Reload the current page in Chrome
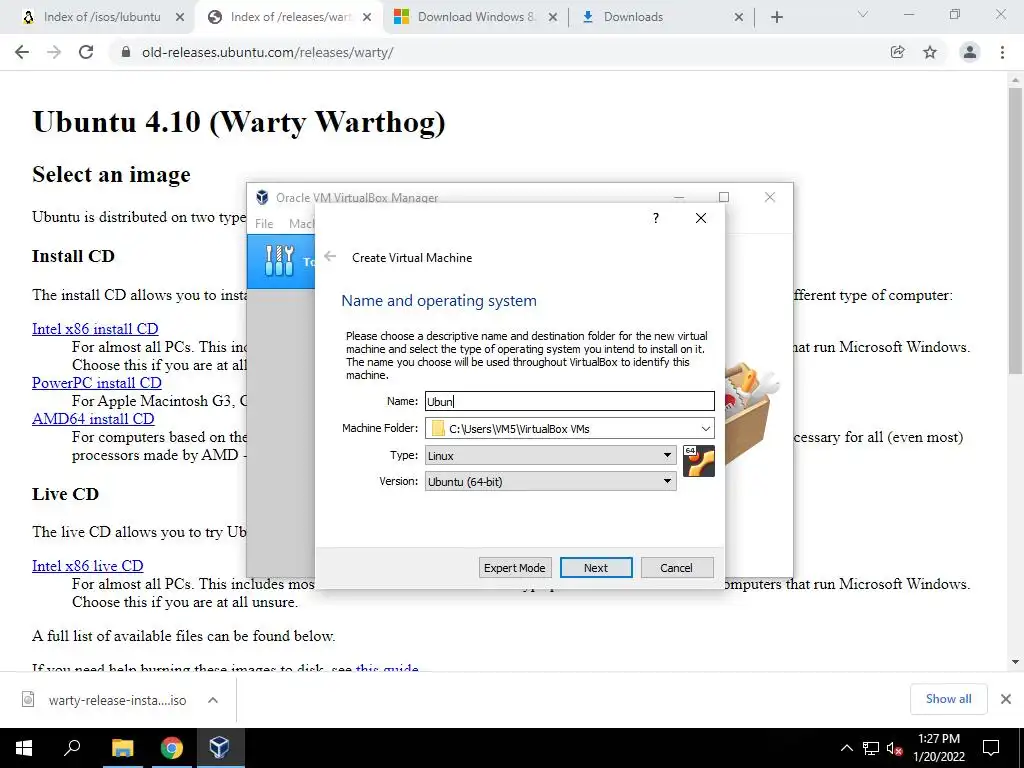Viewport: 1024px width, 768px height. click(86, 52)
